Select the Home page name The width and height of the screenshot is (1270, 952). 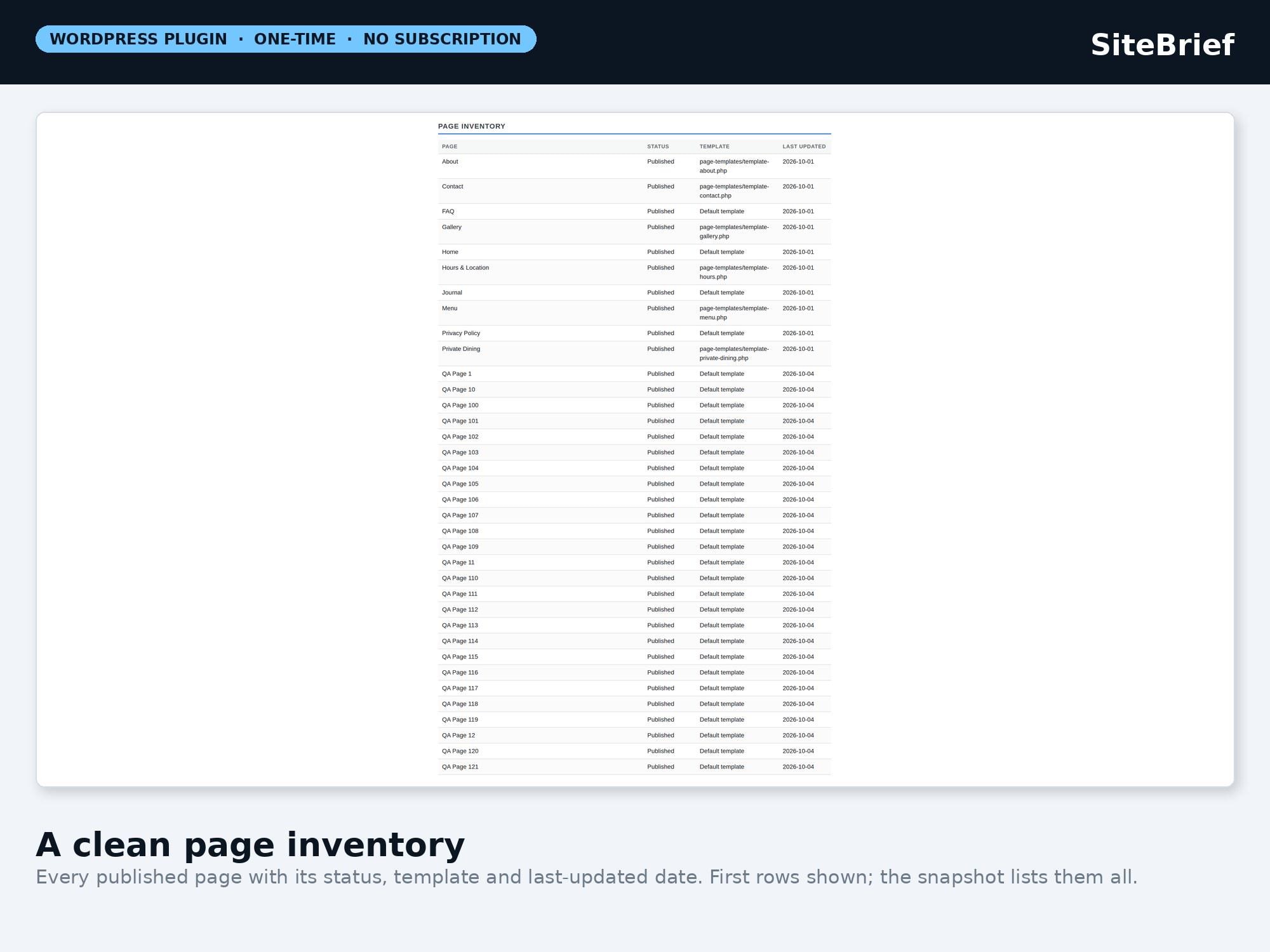[450, 252]
